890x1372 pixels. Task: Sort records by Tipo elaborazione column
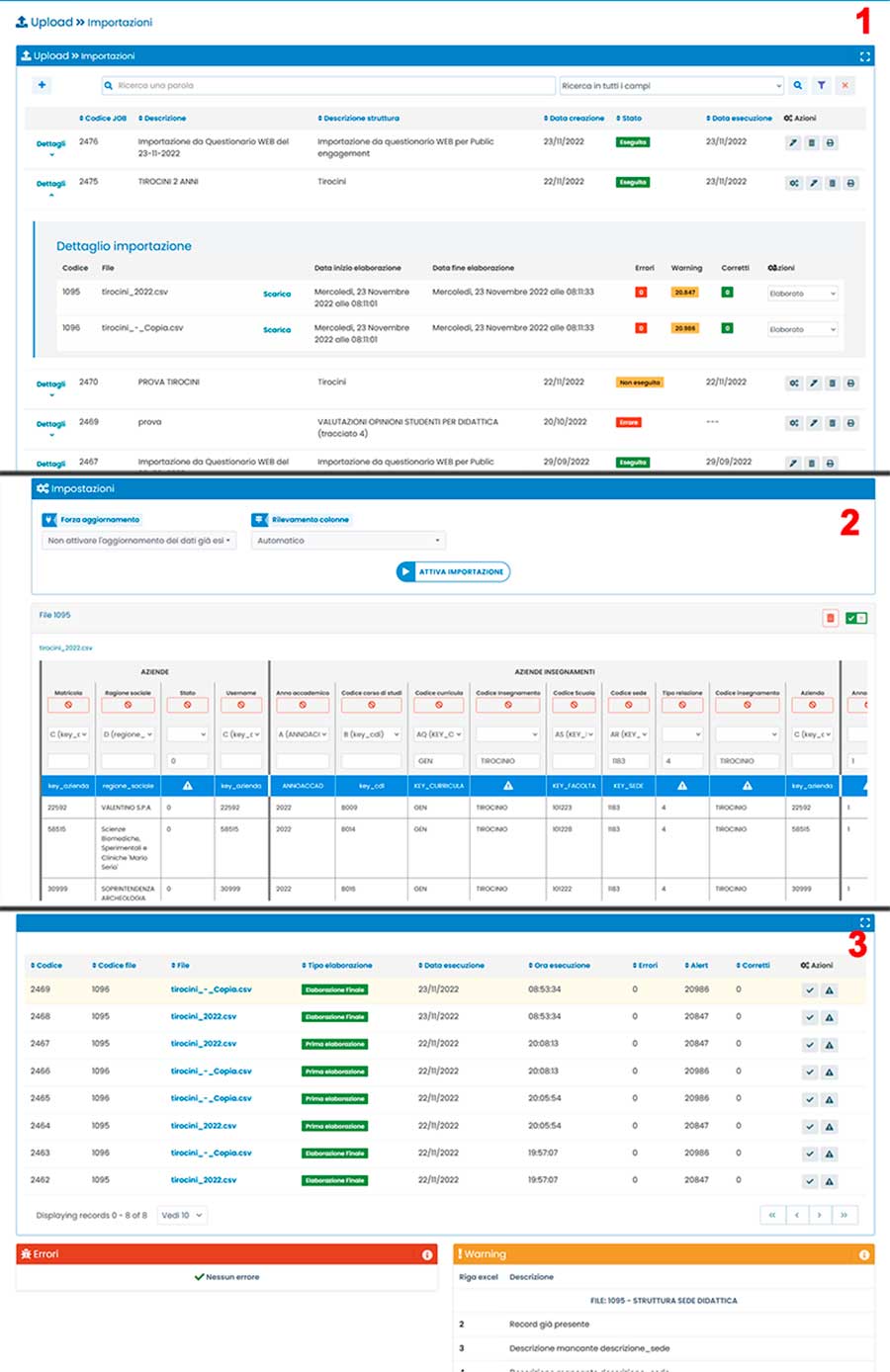point(337,965)
